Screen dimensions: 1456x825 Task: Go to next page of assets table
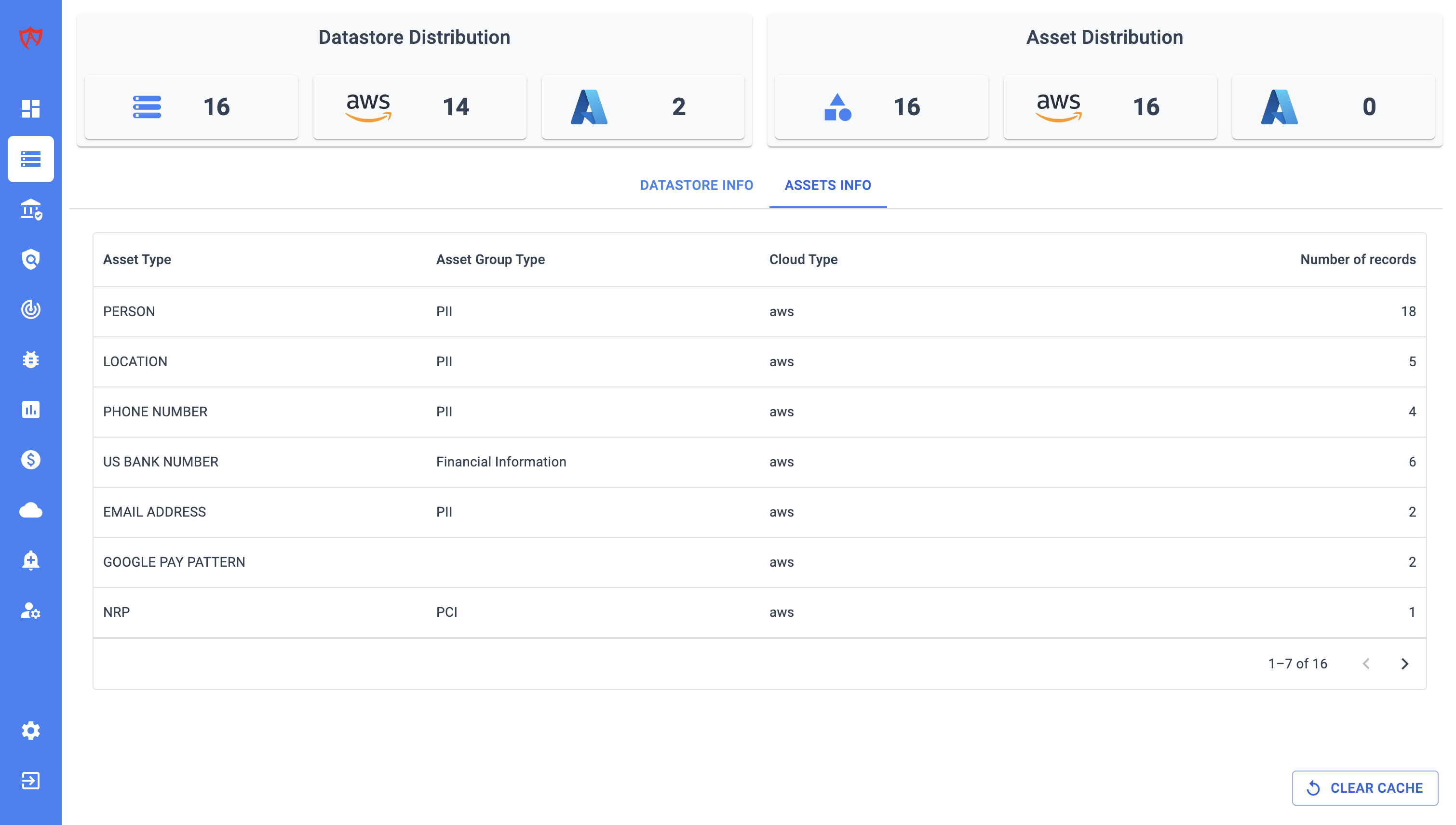point(1404,664)
